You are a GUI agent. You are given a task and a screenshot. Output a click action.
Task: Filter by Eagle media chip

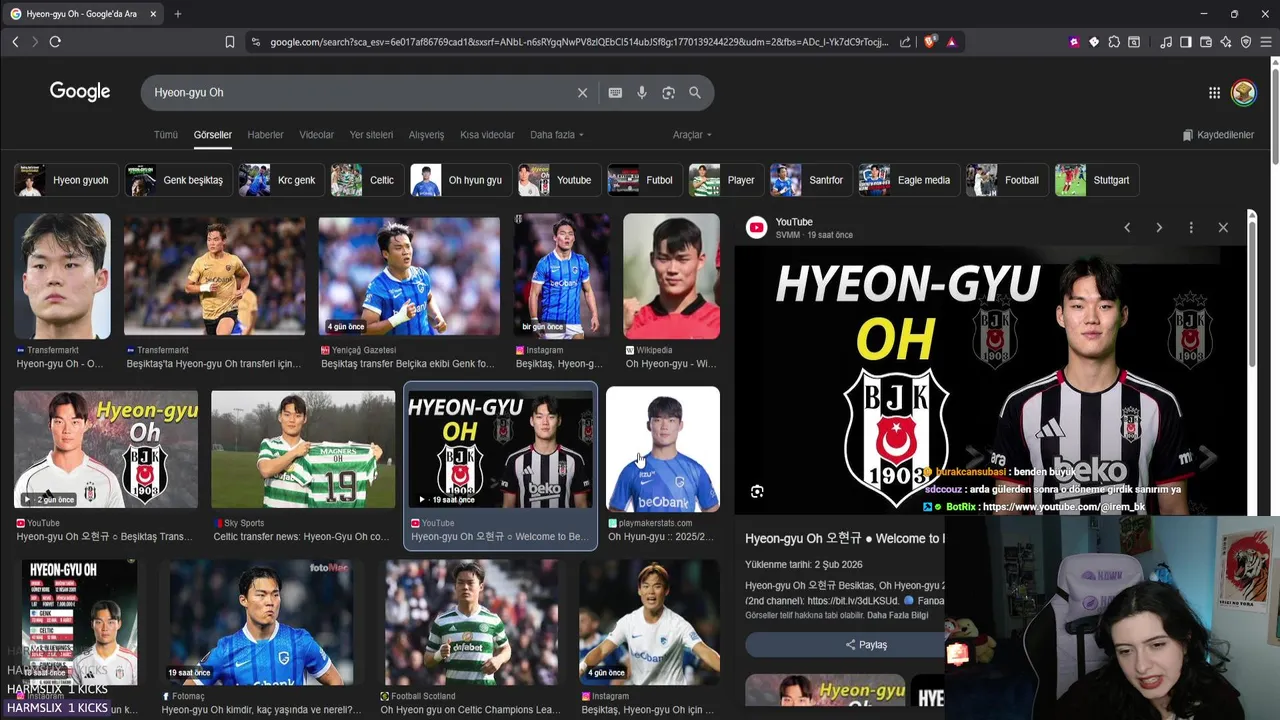coord(909,180)
